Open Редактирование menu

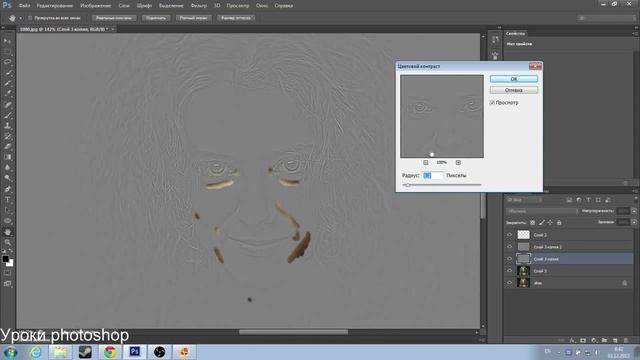(55, 6)
